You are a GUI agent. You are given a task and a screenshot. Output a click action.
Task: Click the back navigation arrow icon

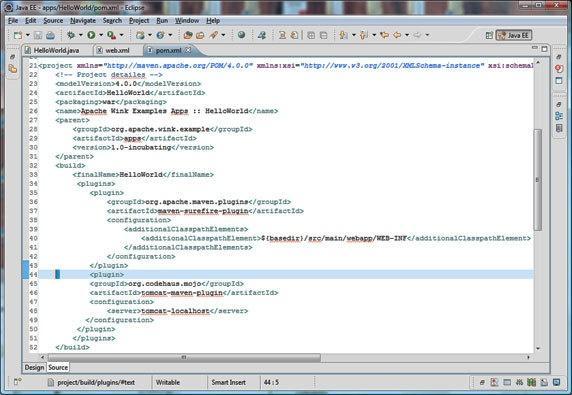coord(397,35)
